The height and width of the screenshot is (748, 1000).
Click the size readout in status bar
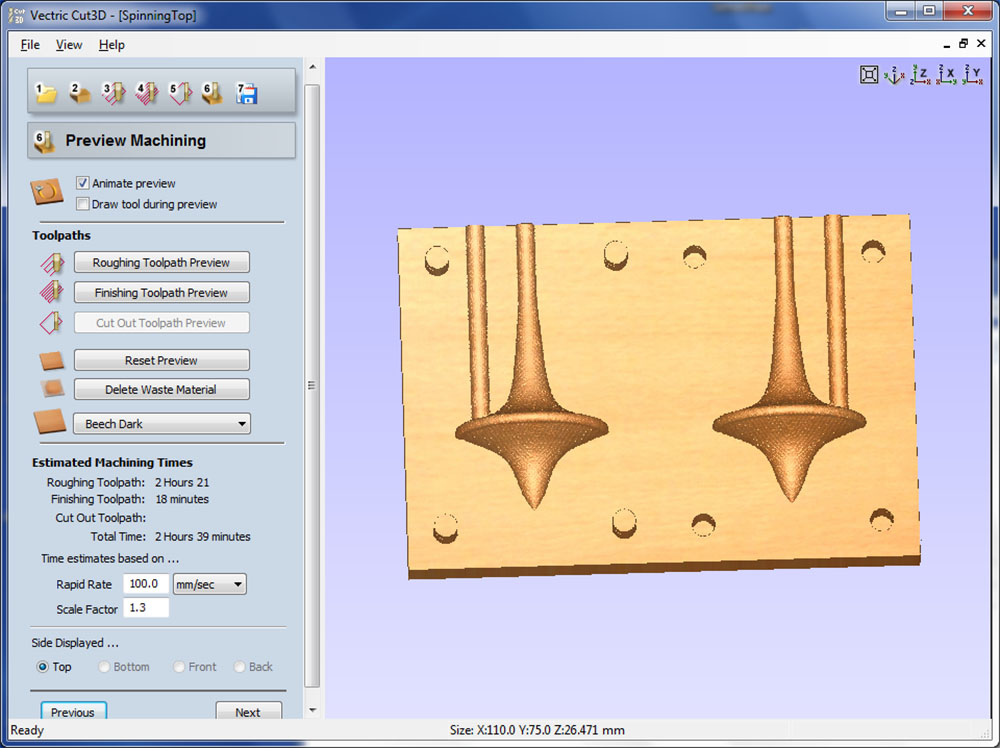pyautogui.click(x=537, y=730)
